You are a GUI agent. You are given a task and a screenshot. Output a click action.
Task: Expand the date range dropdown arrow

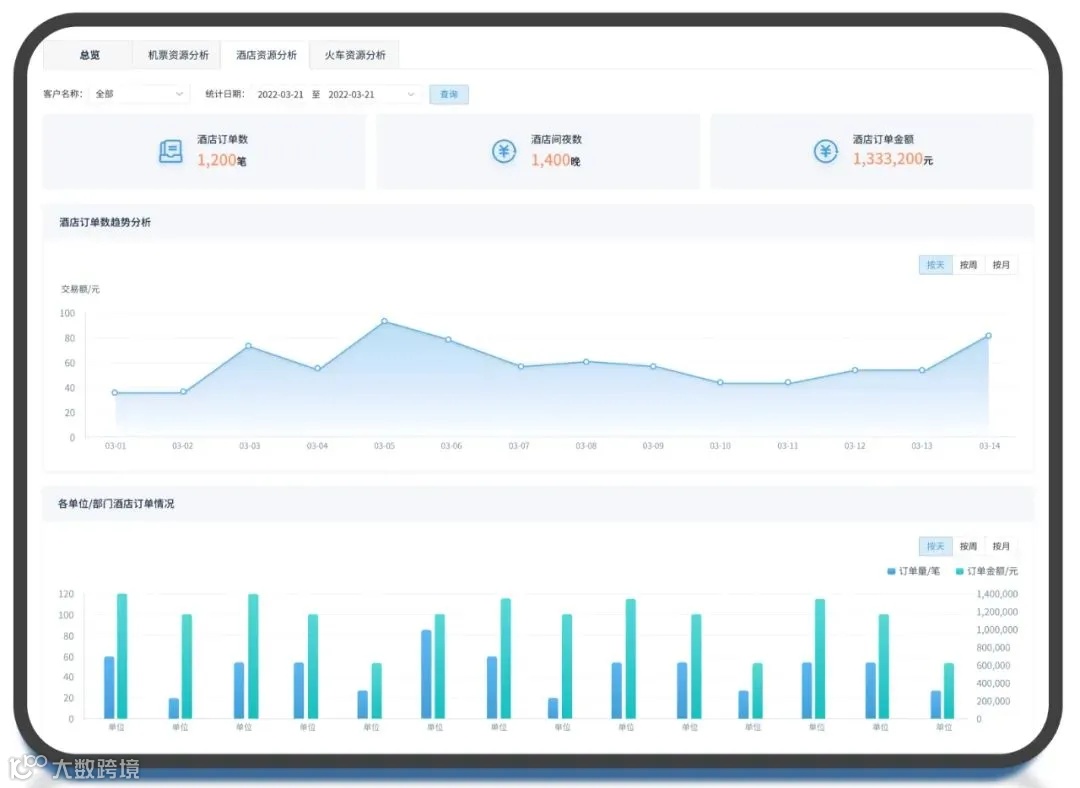[x=411, y=94]
